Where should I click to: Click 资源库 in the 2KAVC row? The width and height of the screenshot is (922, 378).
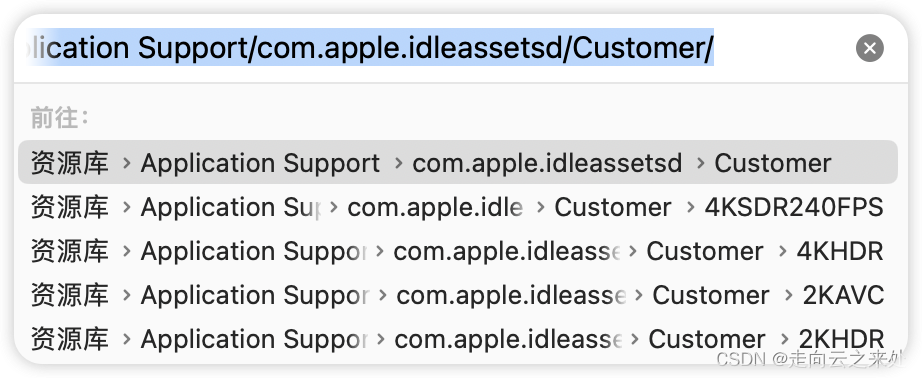[x=69, y=295]
